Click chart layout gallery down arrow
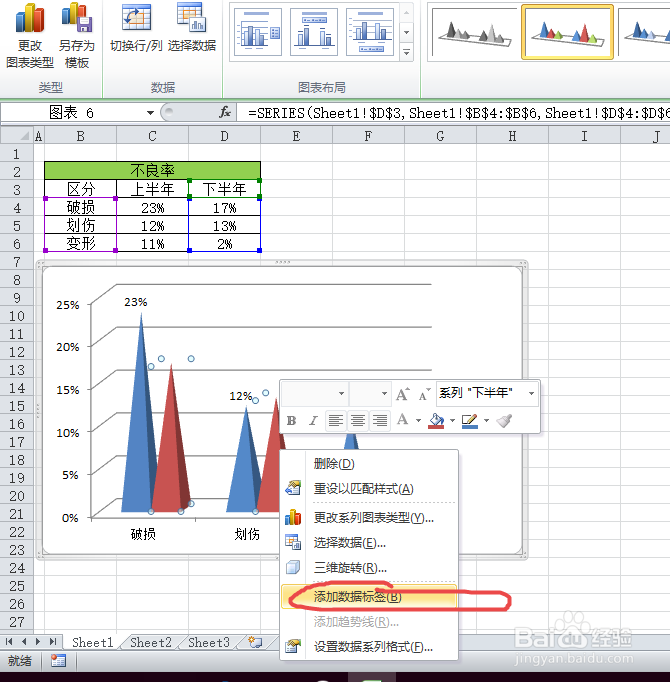This screenshot has width=670, height=682. click(x=406, y=32)
